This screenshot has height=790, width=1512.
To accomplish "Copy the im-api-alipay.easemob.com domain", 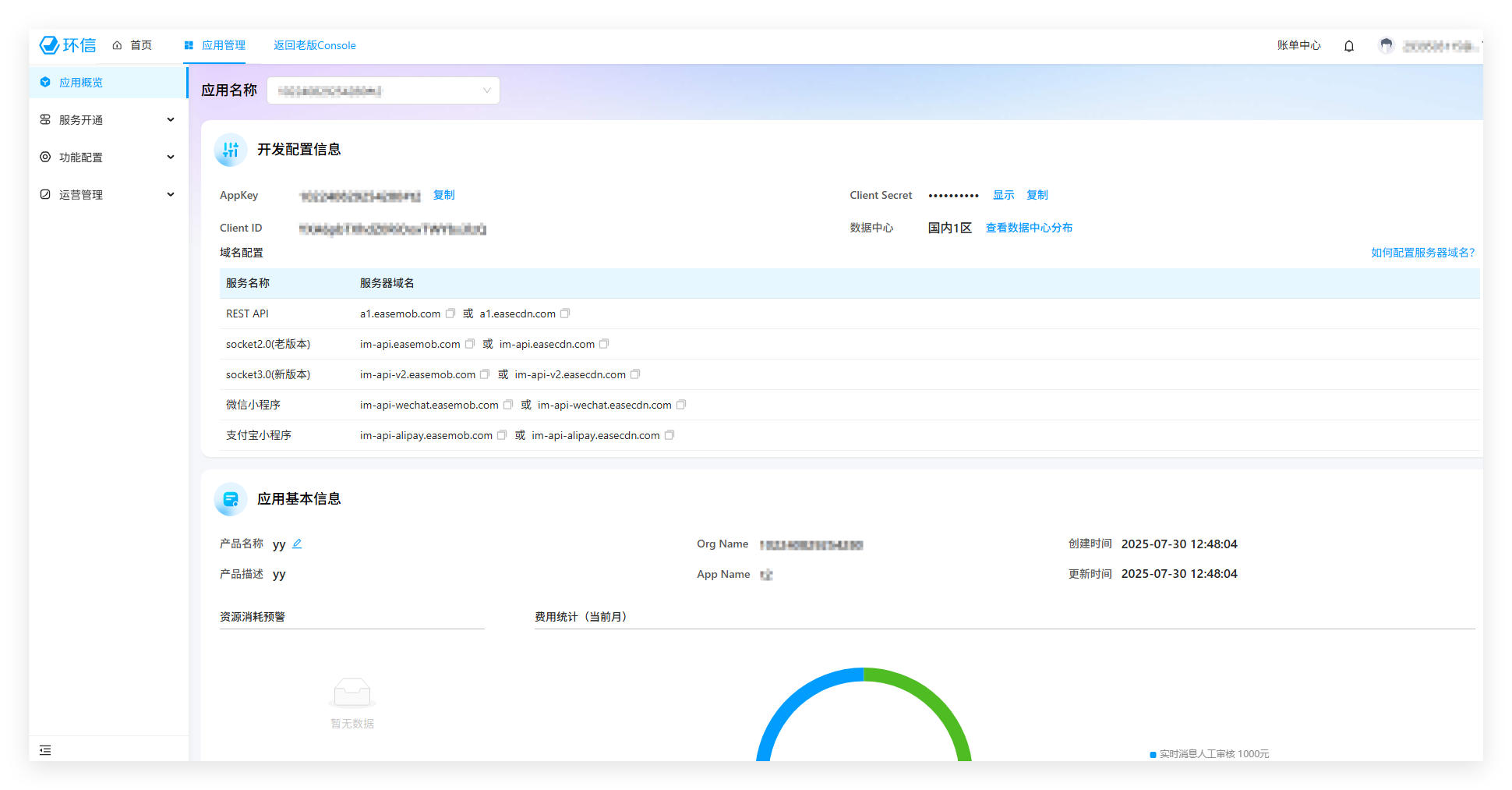I will 502,435.
